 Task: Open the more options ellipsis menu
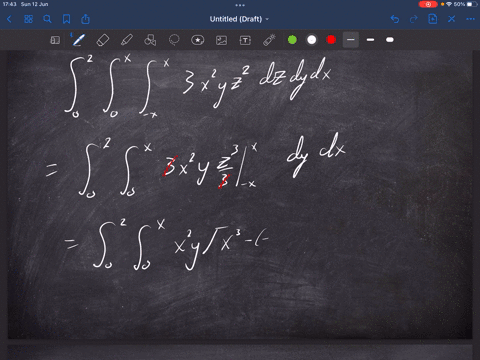tap(470, 19)
